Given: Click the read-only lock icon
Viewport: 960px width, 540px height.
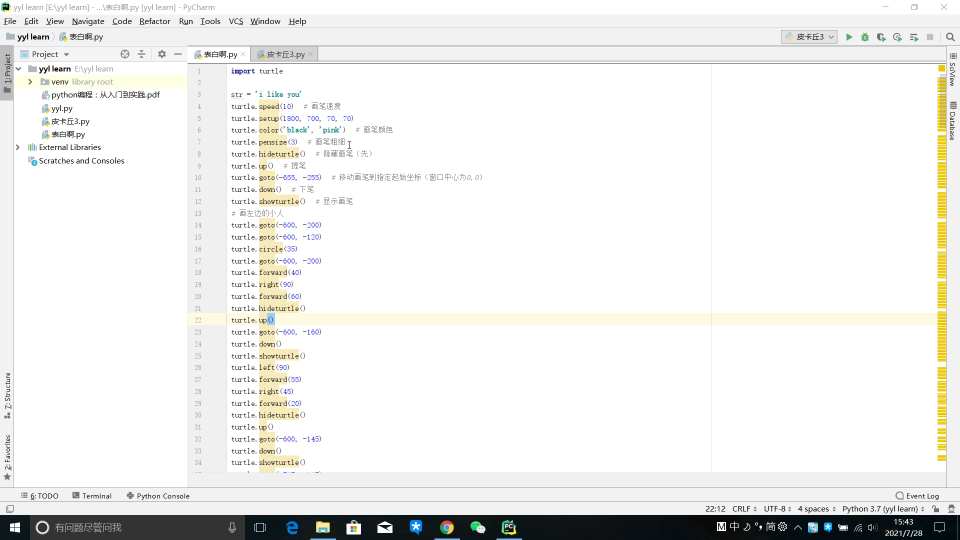Looking at the screenshot, I should click(x=936, y=509).
